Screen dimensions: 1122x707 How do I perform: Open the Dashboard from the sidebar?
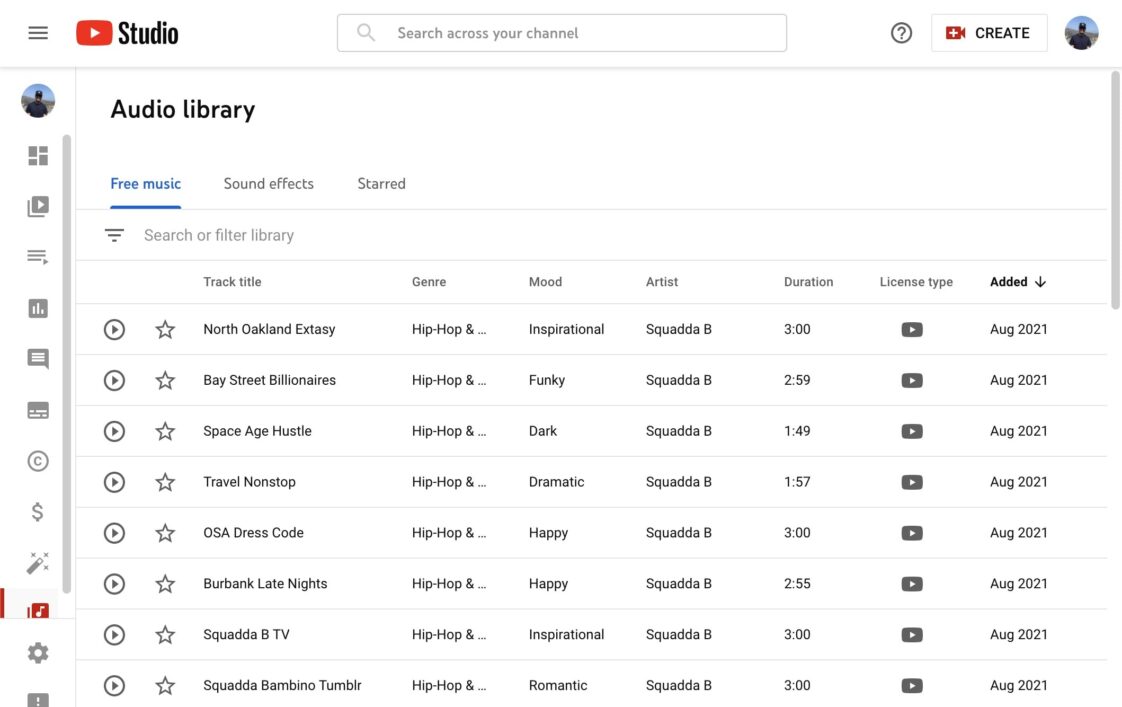pyautogui.click(x=37, y=154)
